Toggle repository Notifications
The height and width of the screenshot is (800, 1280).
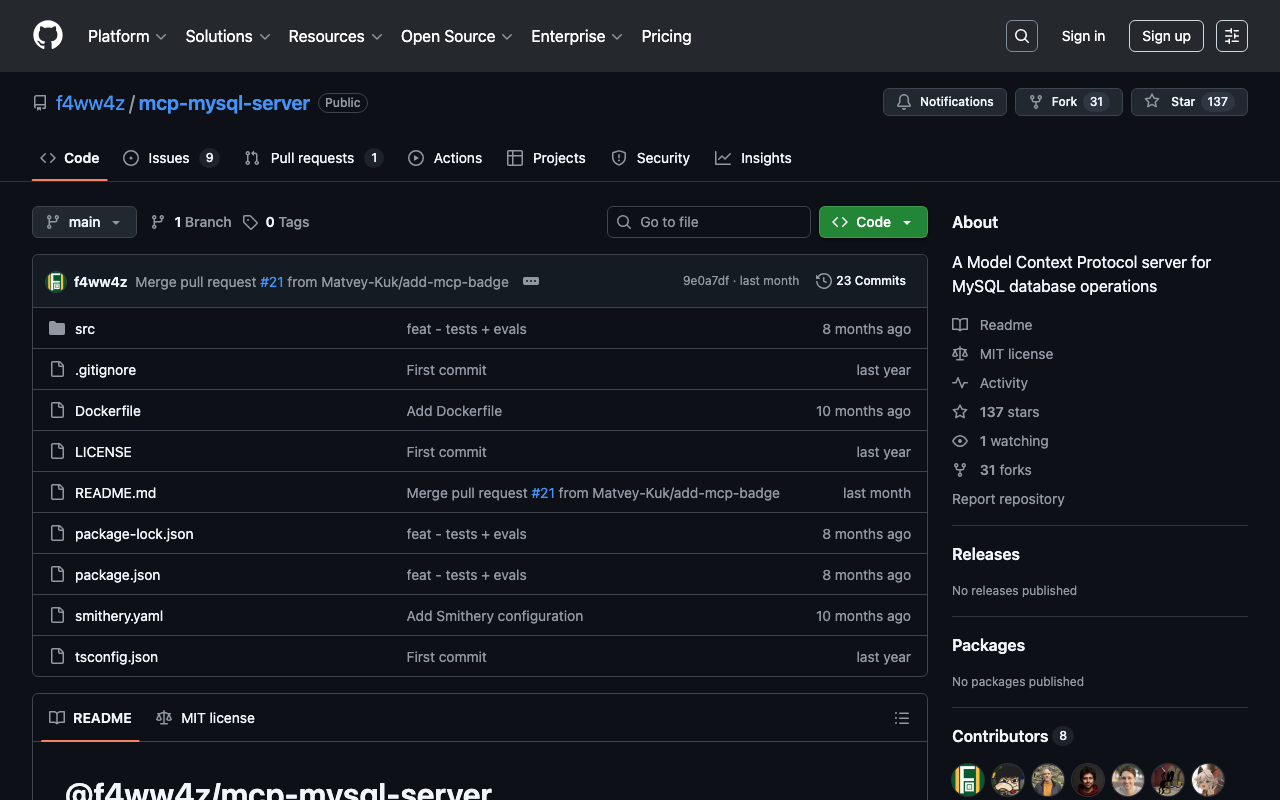944,102
